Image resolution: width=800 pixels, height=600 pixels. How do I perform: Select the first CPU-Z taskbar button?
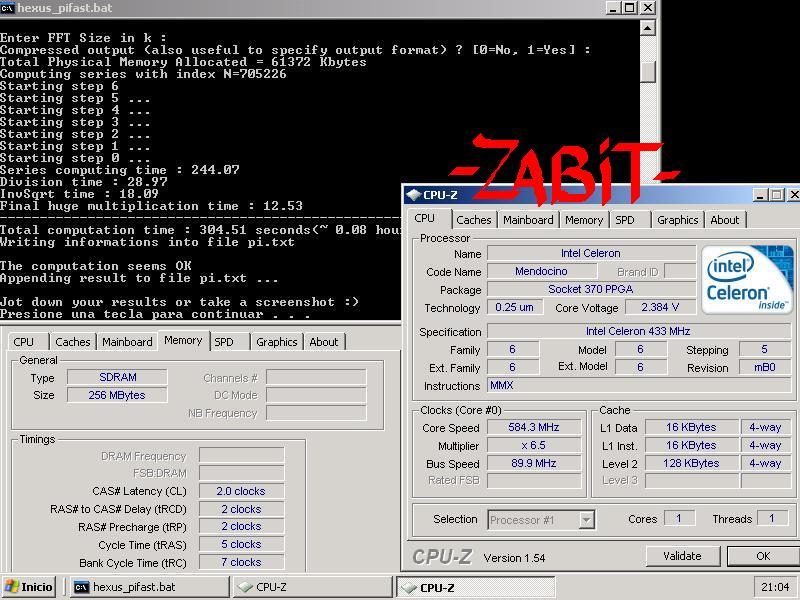pos(311,587)
